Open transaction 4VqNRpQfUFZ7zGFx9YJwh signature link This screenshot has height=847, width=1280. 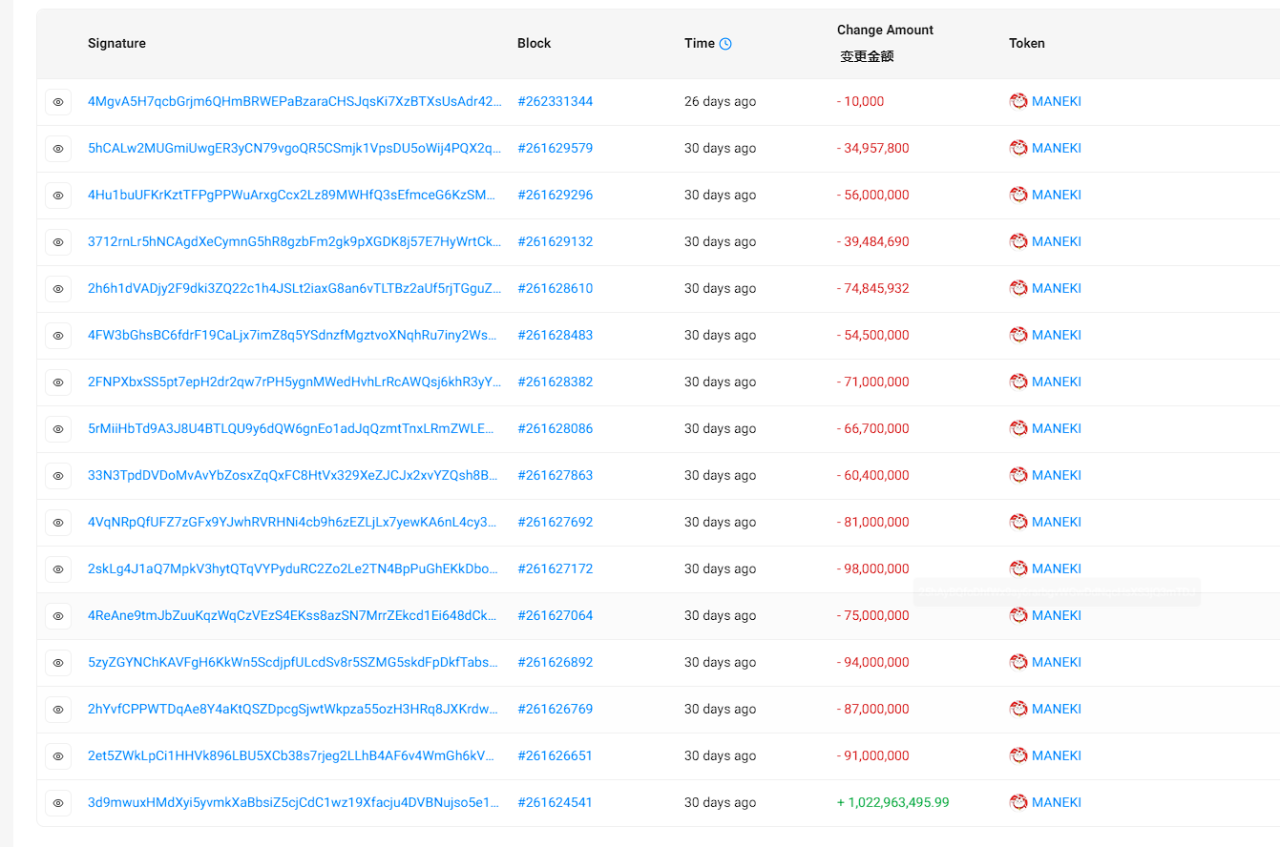pos(292,522)
